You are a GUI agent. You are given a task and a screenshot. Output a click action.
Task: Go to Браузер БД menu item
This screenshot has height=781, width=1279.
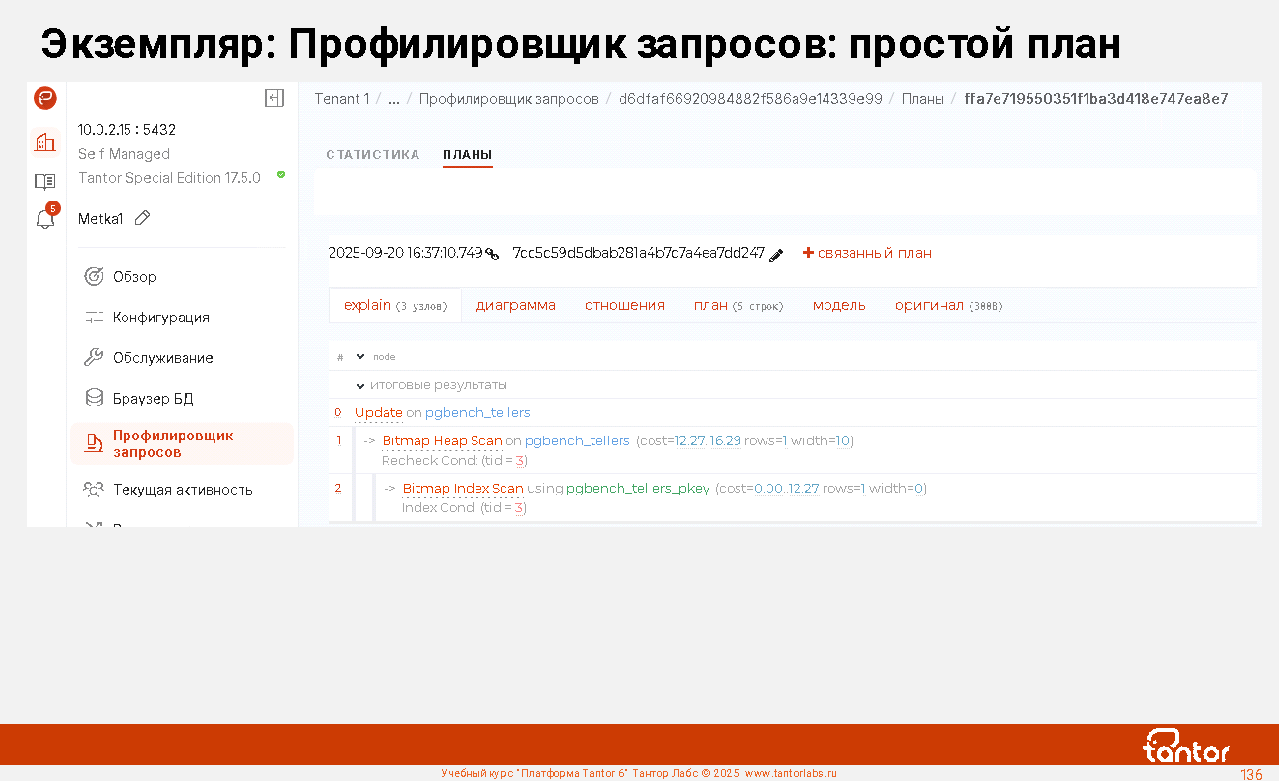click(152, 399)
